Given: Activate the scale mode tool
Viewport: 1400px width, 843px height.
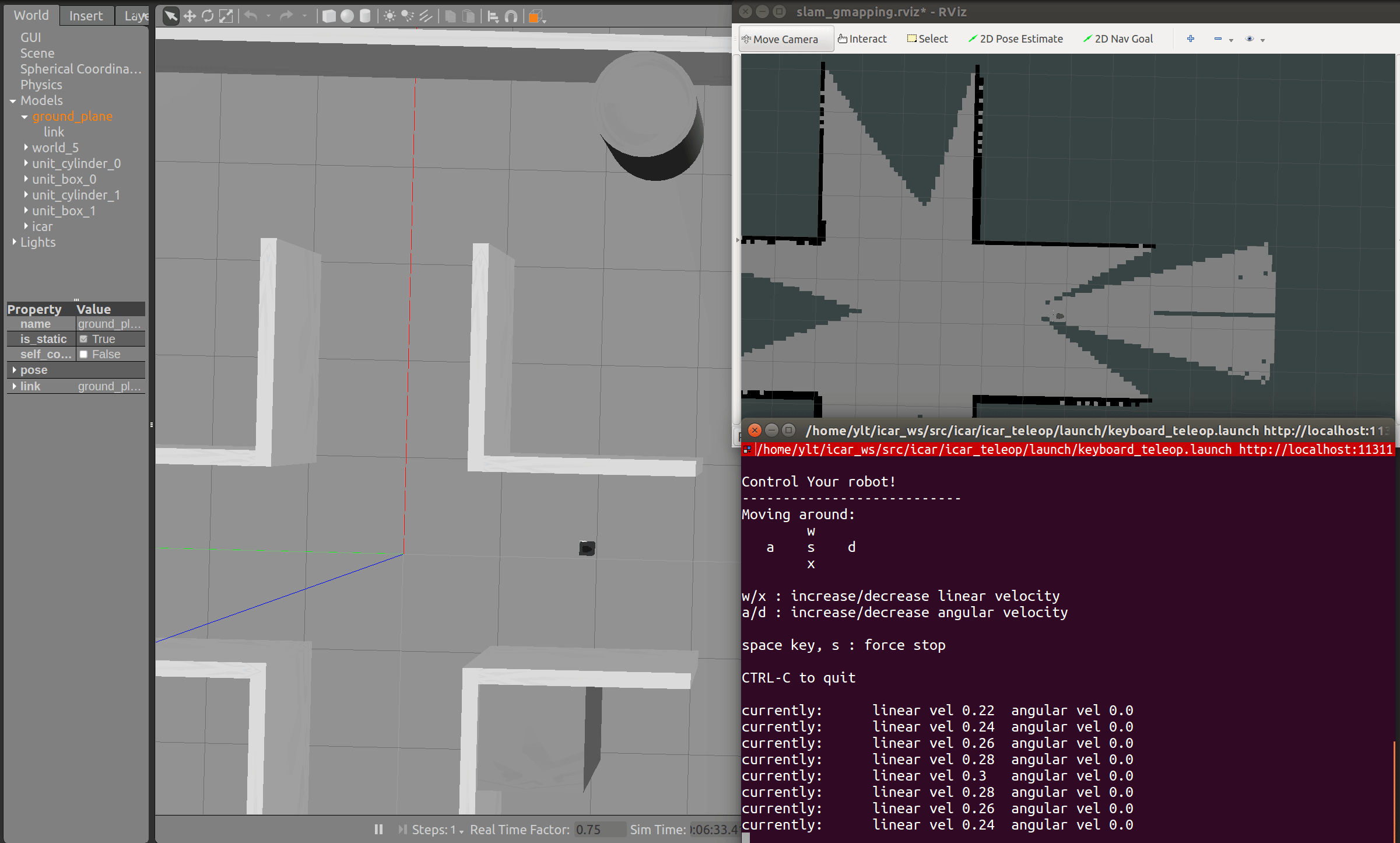Looking at the screenshot, I should pyautogui.click(x=226, y=16).
